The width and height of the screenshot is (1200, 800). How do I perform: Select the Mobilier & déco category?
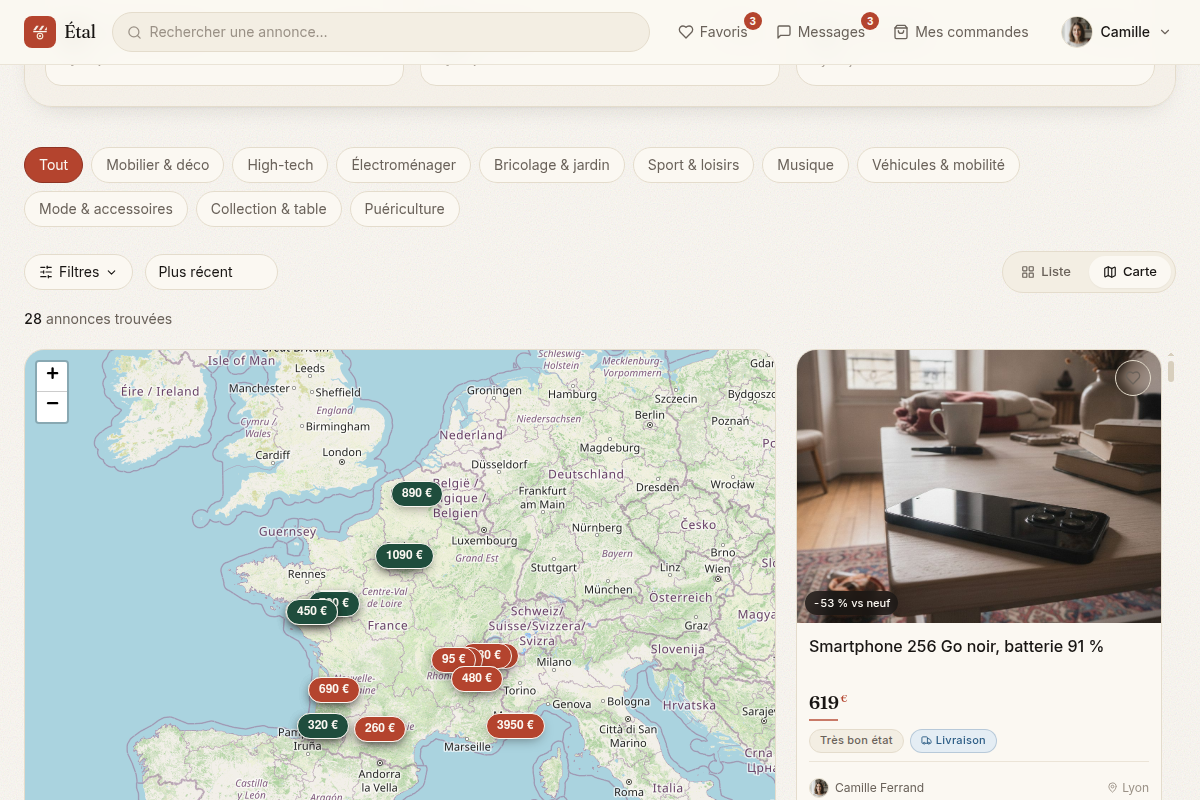coord(158,165)
